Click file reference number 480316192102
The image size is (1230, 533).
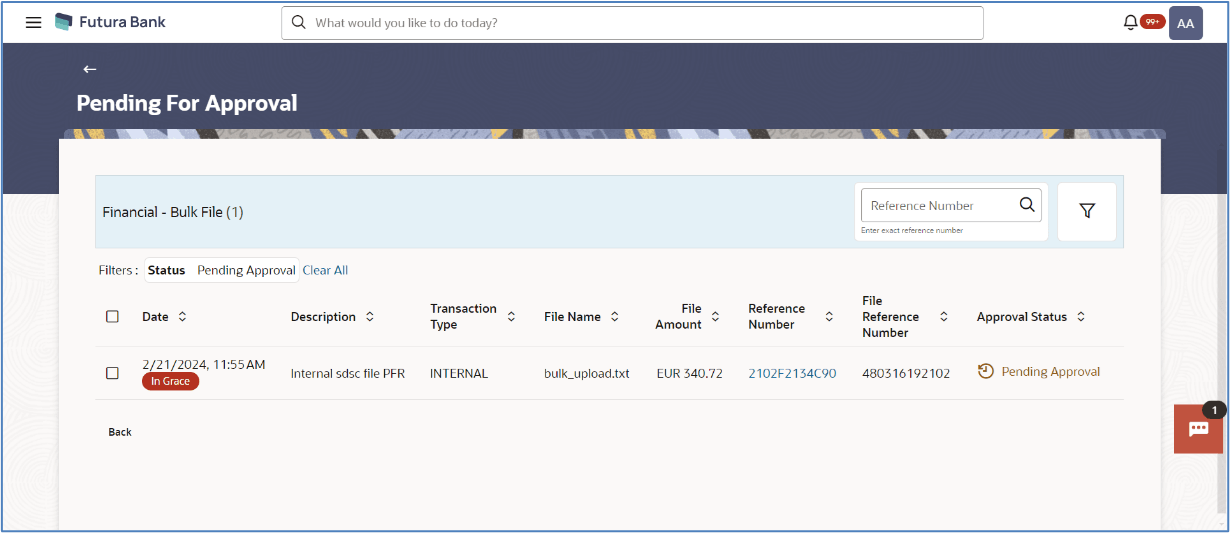(906, 373)
